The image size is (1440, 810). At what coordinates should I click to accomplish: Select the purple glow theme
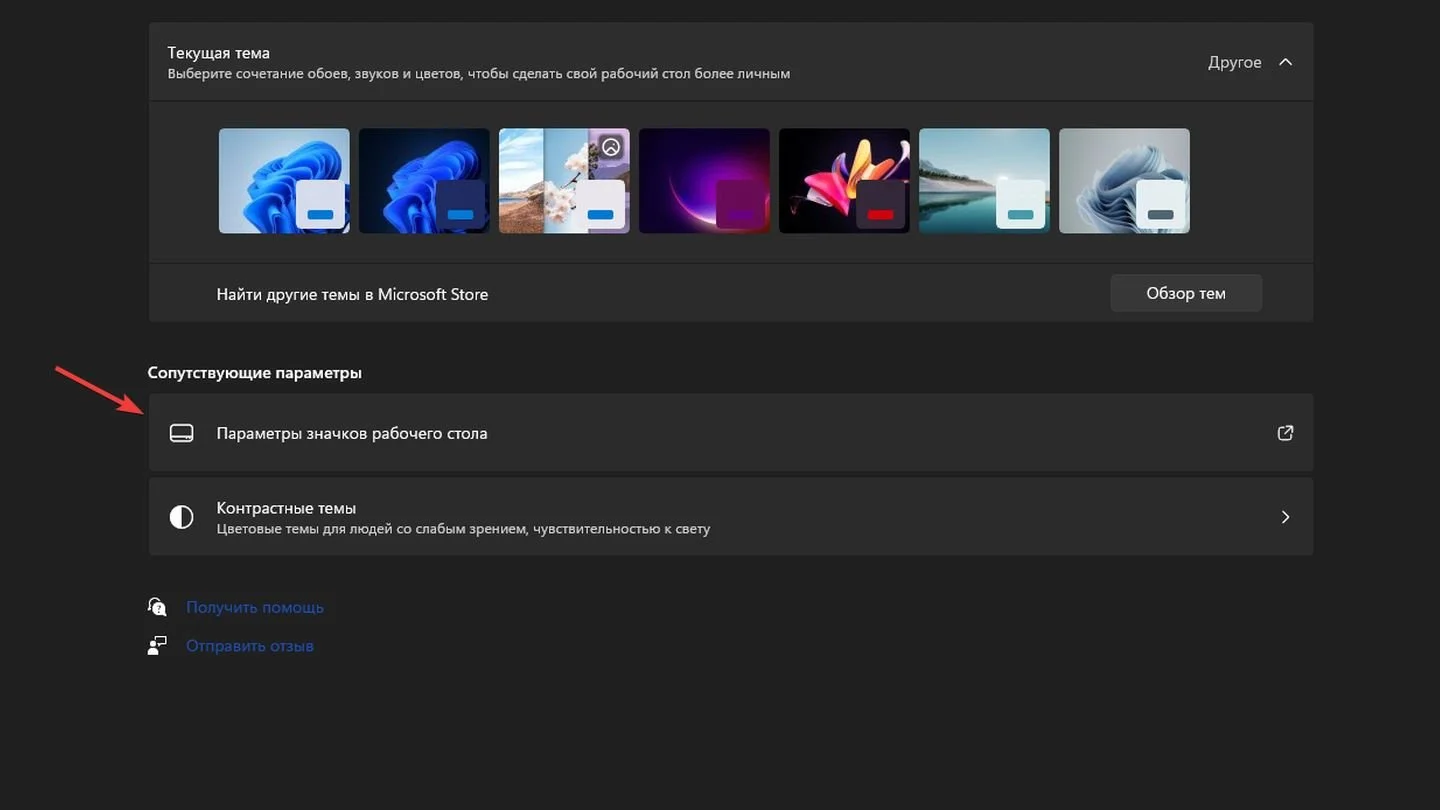704,181
